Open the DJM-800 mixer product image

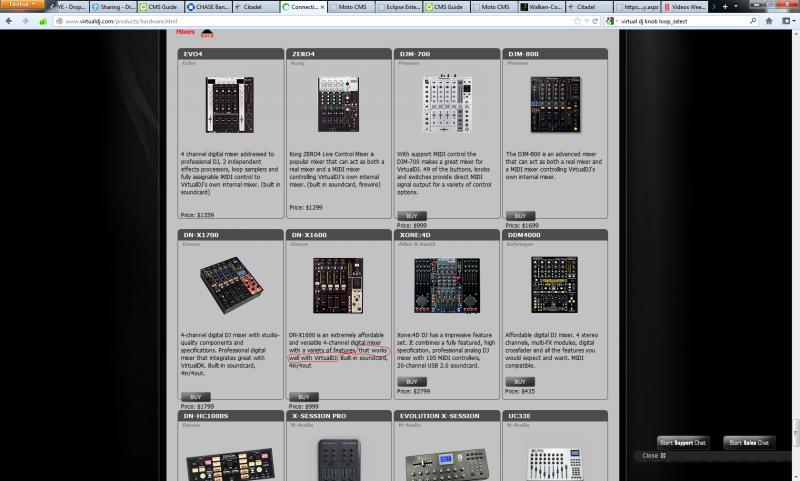(555, 105)
